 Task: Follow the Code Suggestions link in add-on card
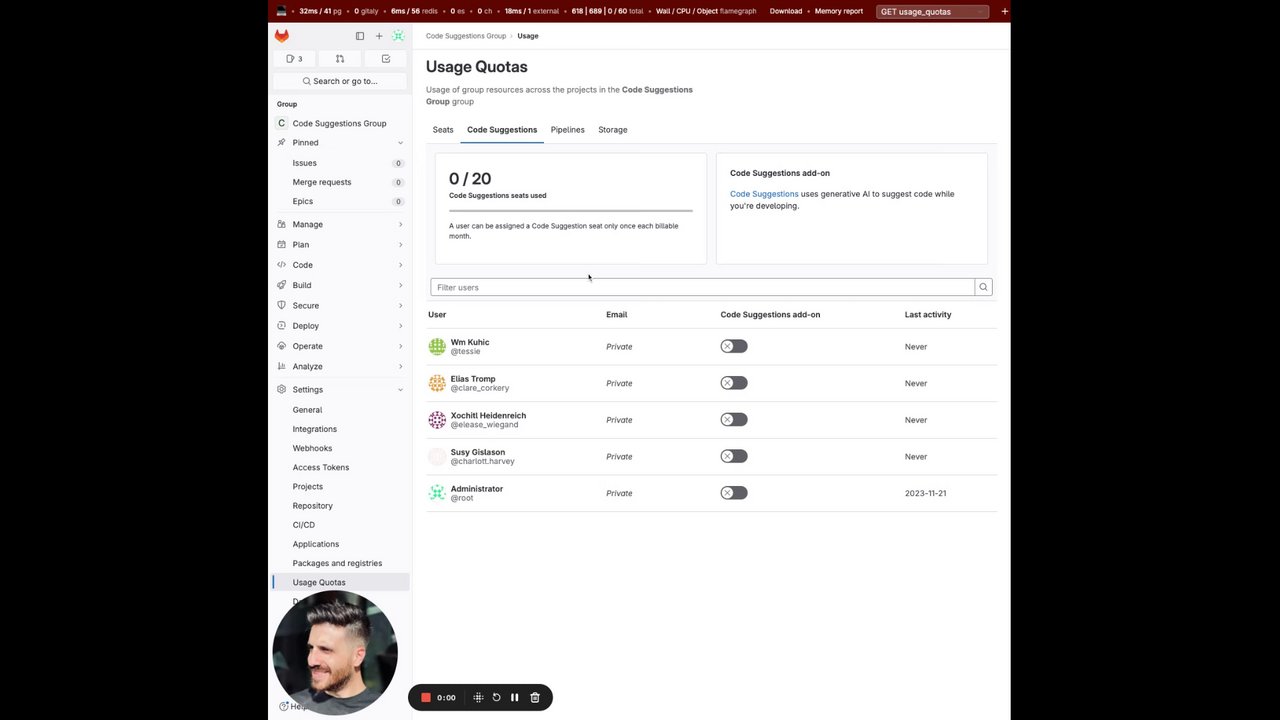(764, 194)
